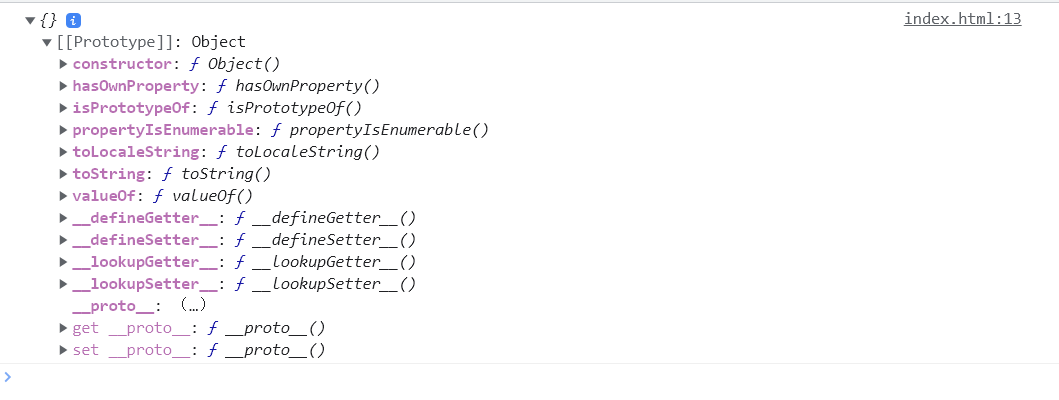Open the index.html:13 source link

[962, 20]
